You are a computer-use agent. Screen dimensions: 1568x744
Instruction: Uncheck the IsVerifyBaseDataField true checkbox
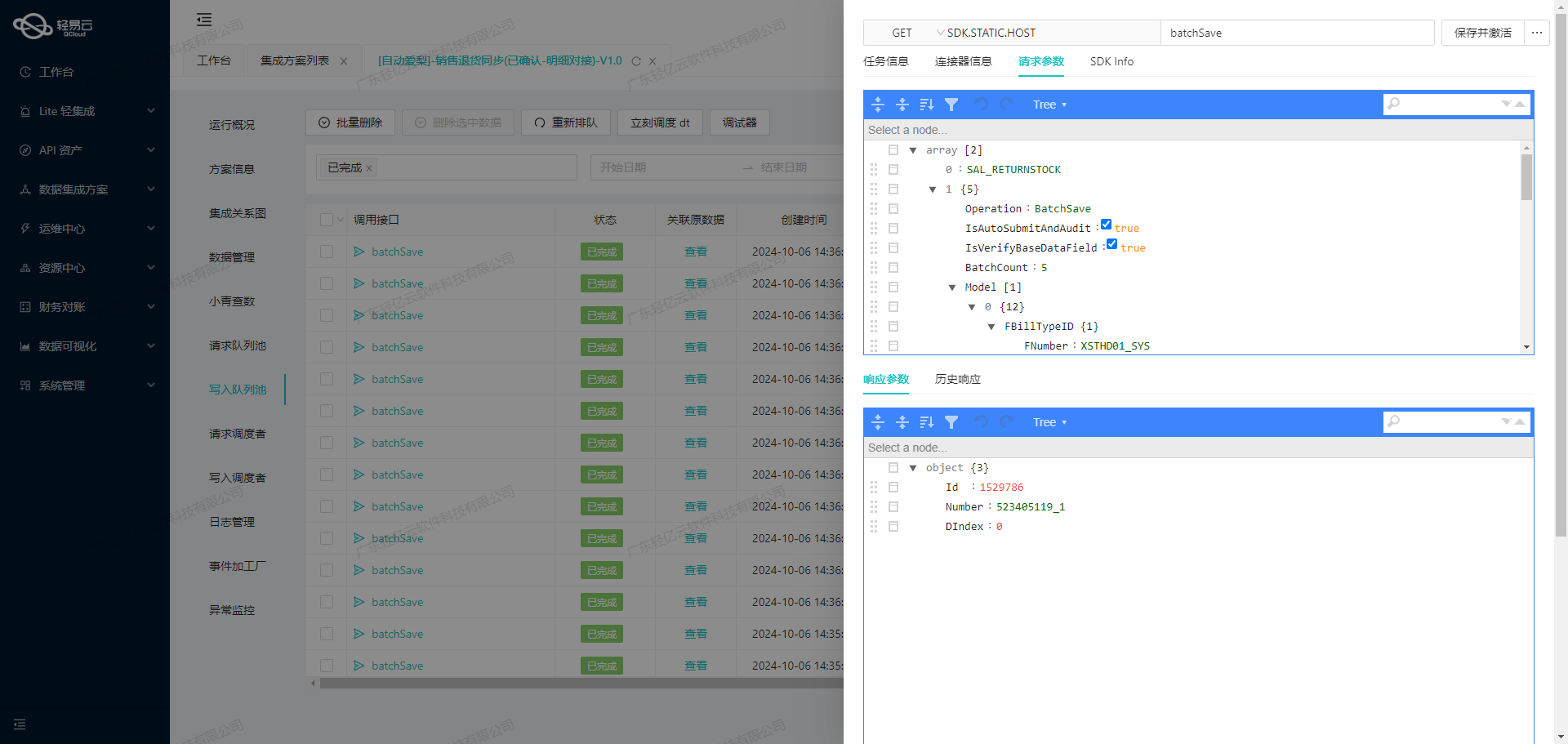1111,243
